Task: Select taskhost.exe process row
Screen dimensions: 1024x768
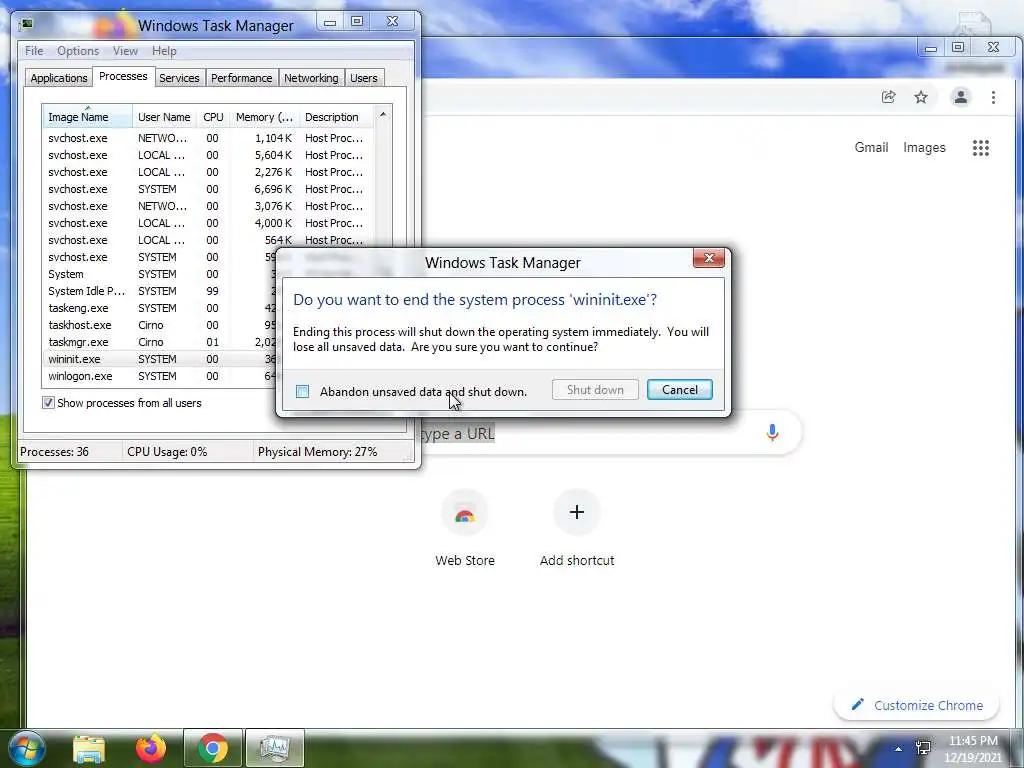Action: click(160, 325)
